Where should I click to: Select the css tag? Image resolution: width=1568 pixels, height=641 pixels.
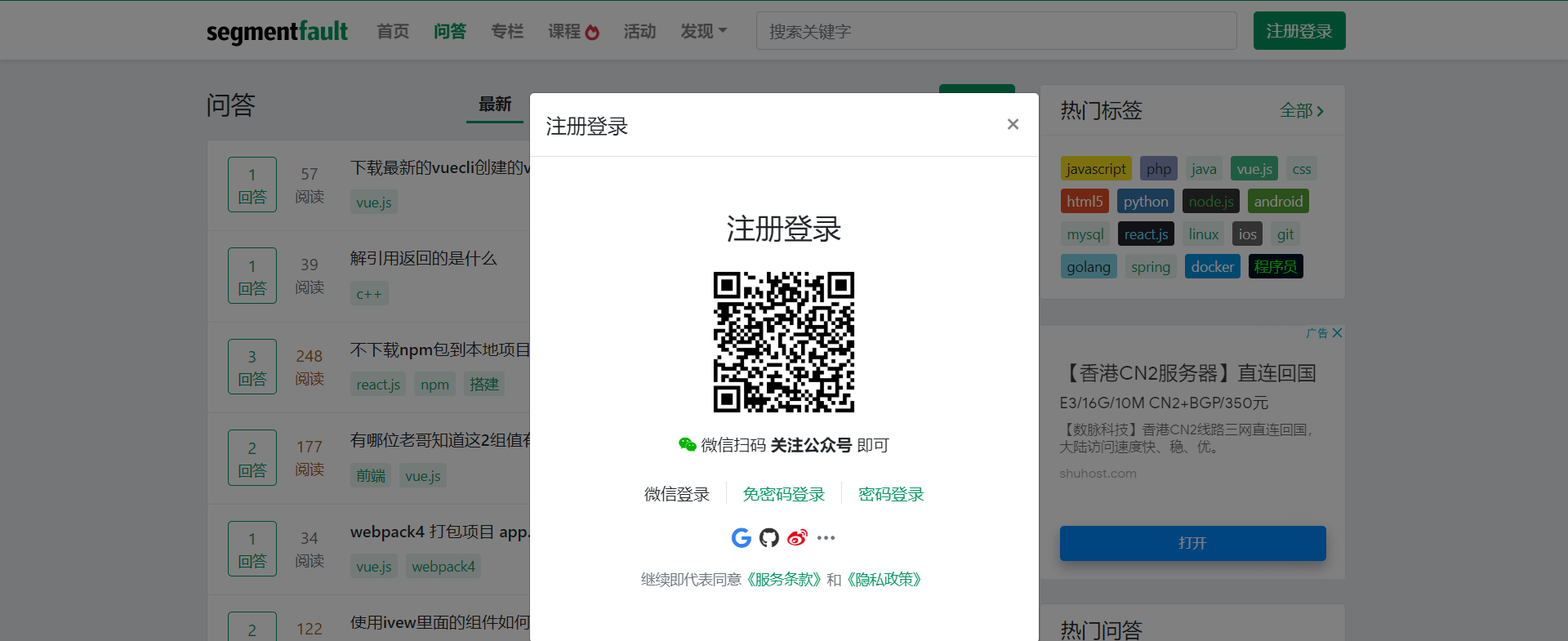click(x=1302, y=169)
